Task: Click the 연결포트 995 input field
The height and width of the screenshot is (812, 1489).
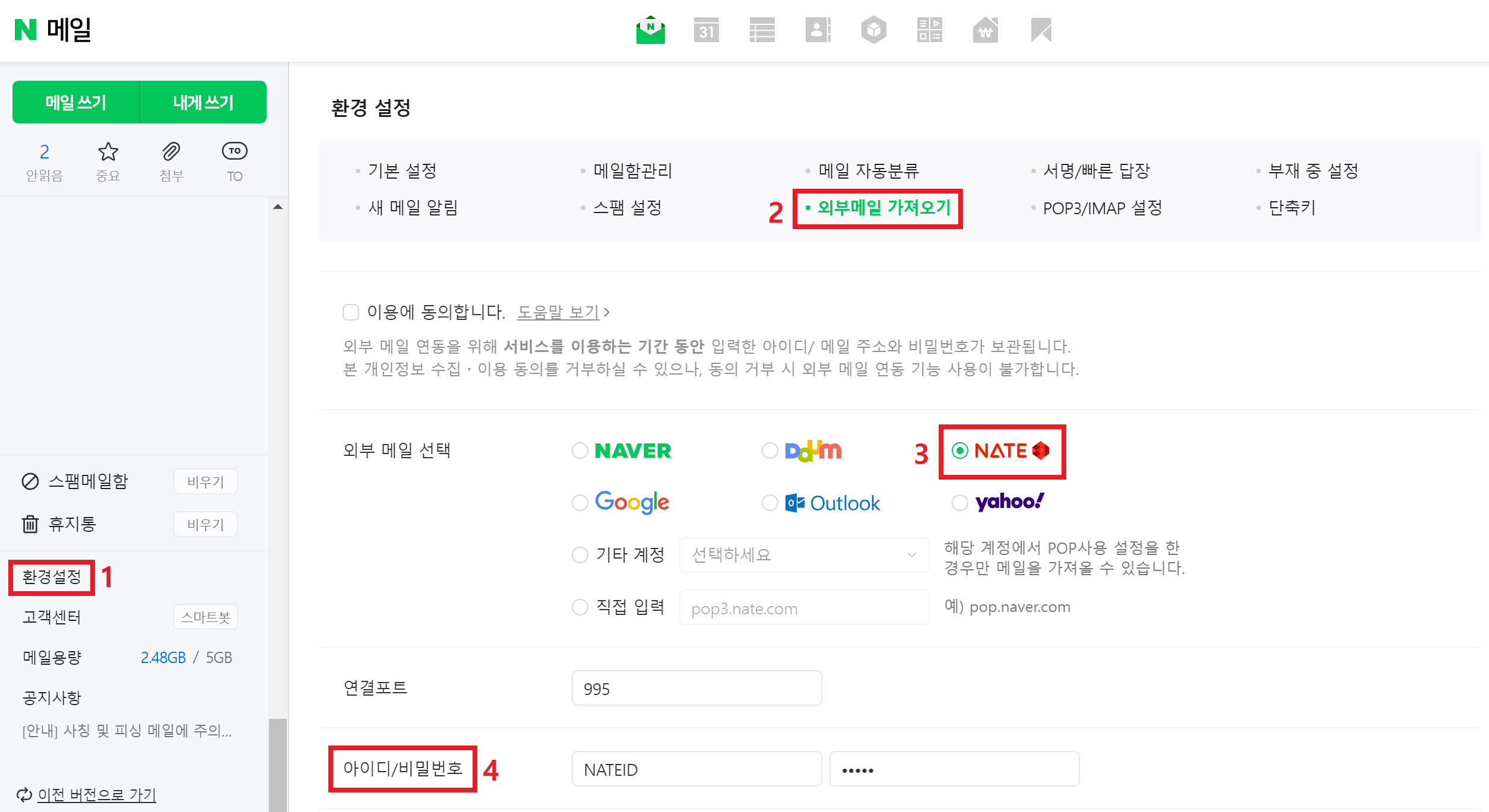Action: tap(696, 689)
